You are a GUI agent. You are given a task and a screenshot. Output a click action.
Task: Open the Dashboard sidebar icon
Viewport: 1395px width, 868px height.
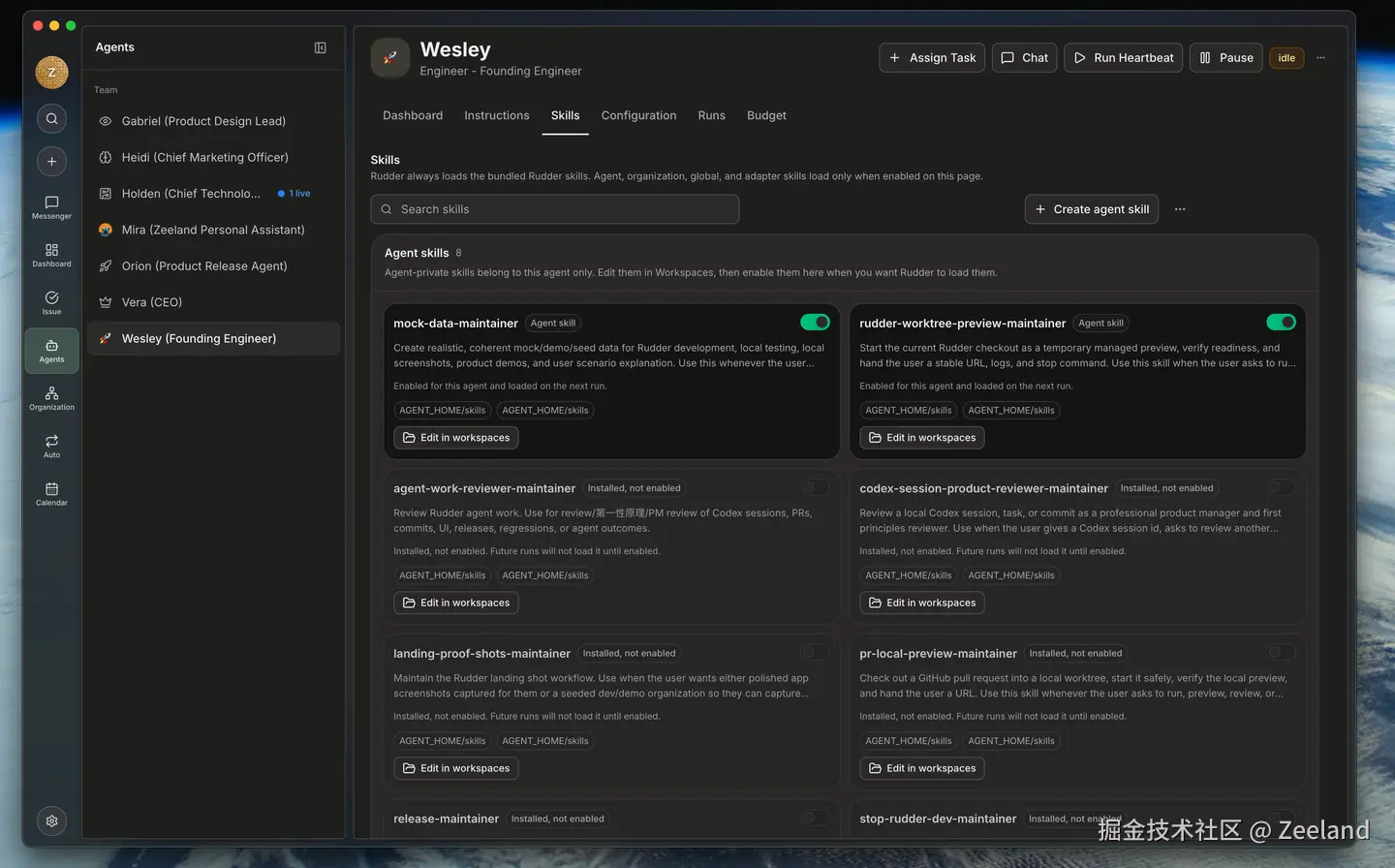click(x=51, y=255)
